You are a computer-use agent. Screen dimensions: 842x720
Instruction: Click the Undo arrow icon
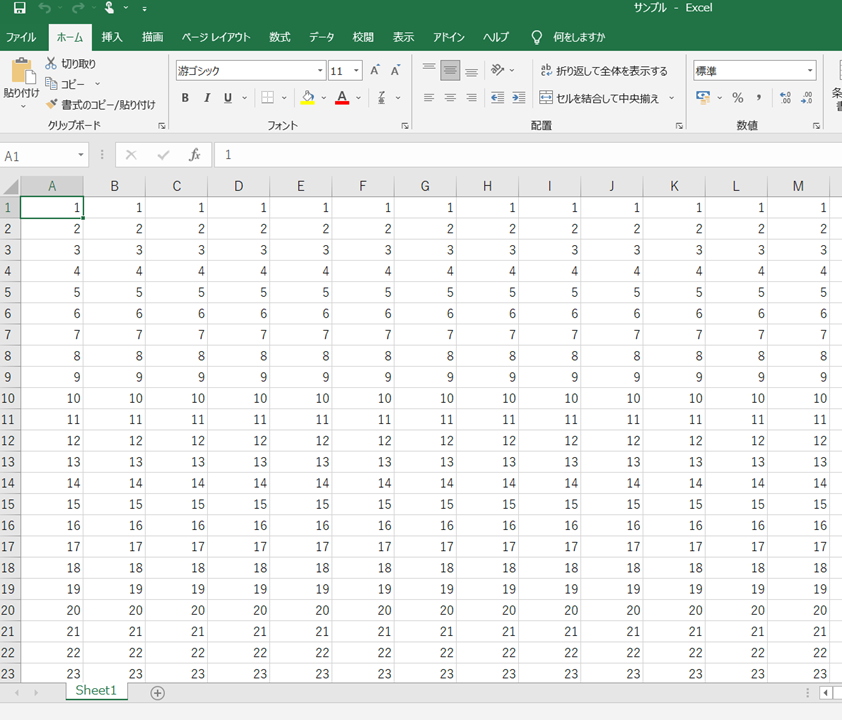45,8
